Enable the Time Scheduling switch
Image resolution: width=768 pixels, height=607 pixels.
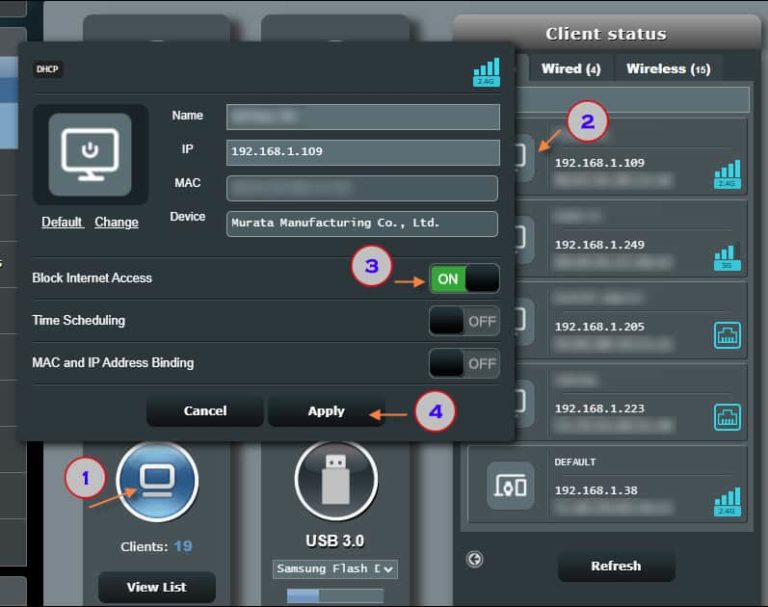(x=464, y=321)
